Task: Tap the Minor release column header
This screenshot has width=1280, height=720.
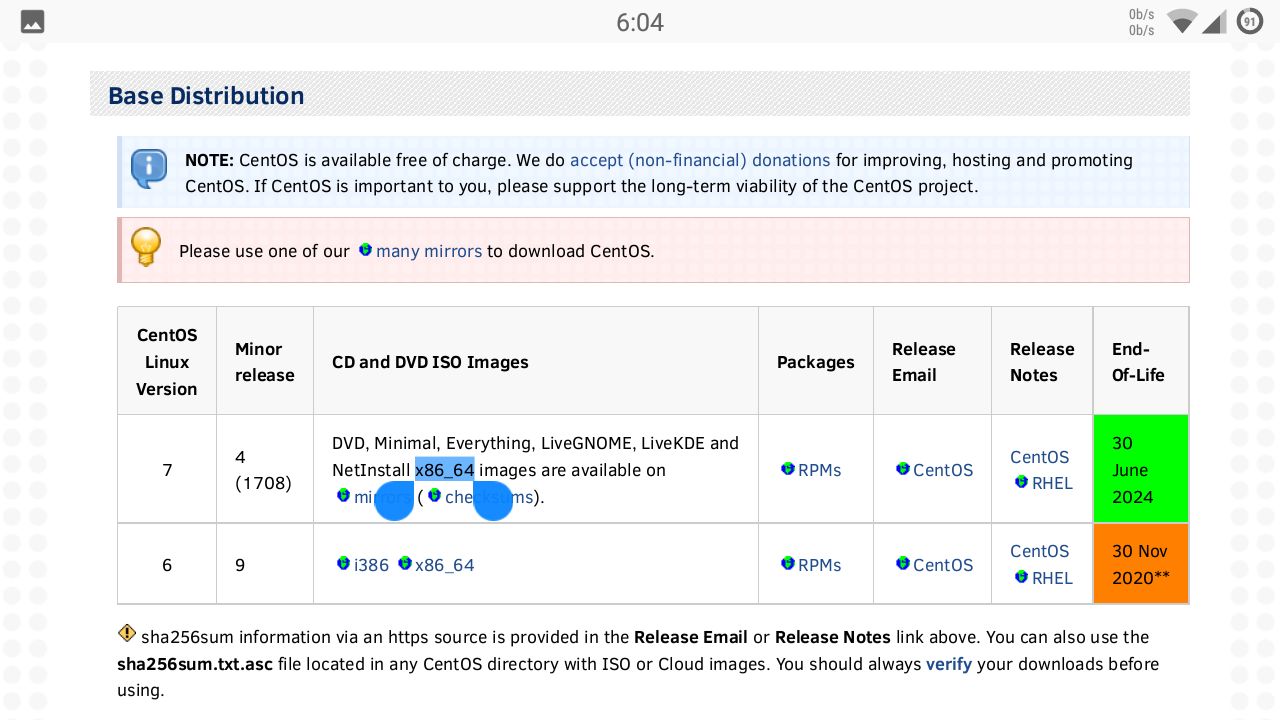Action: tap(265, 362)
